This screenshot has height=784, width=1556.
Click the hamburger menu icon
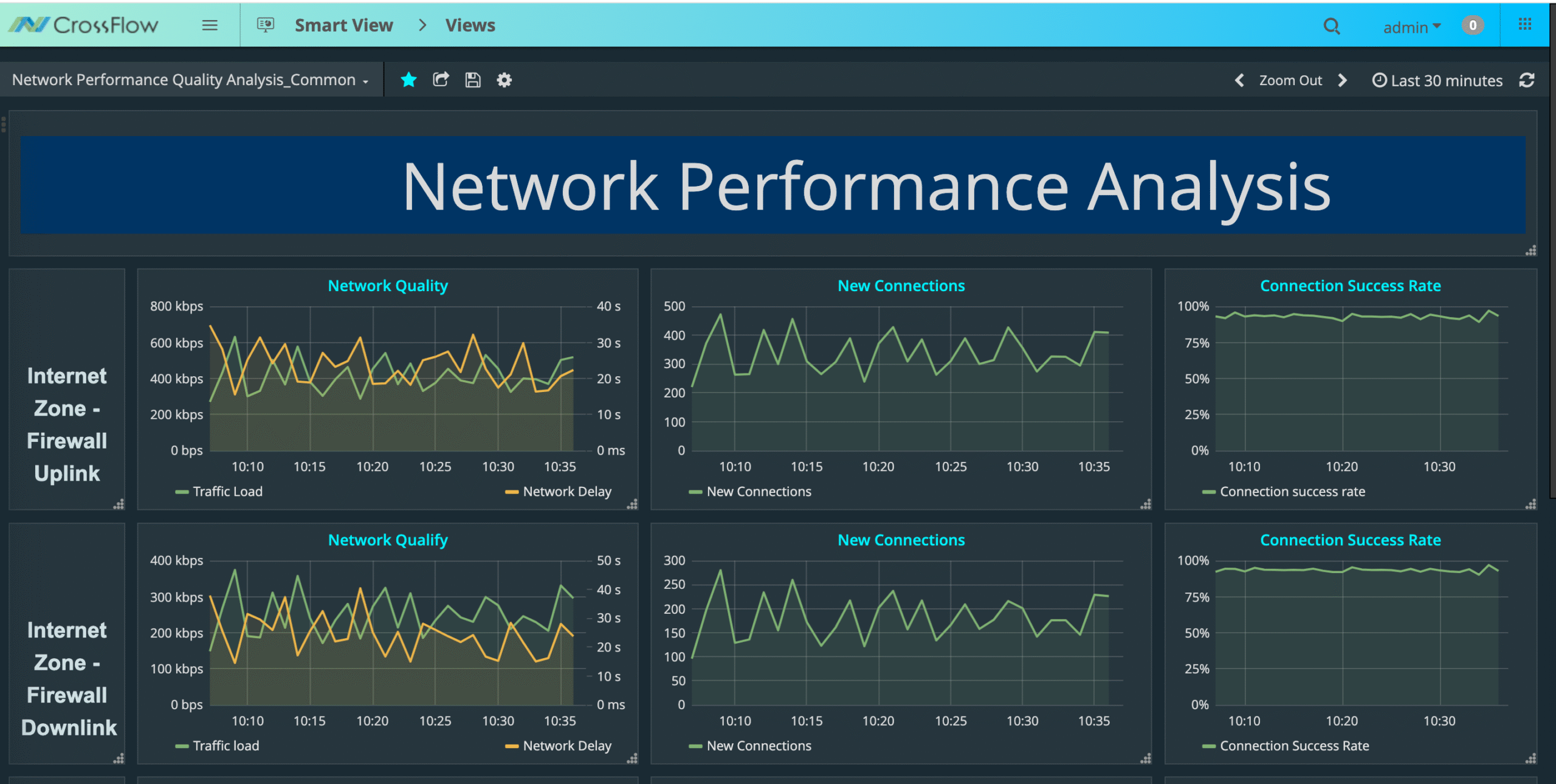coord(210,26)
